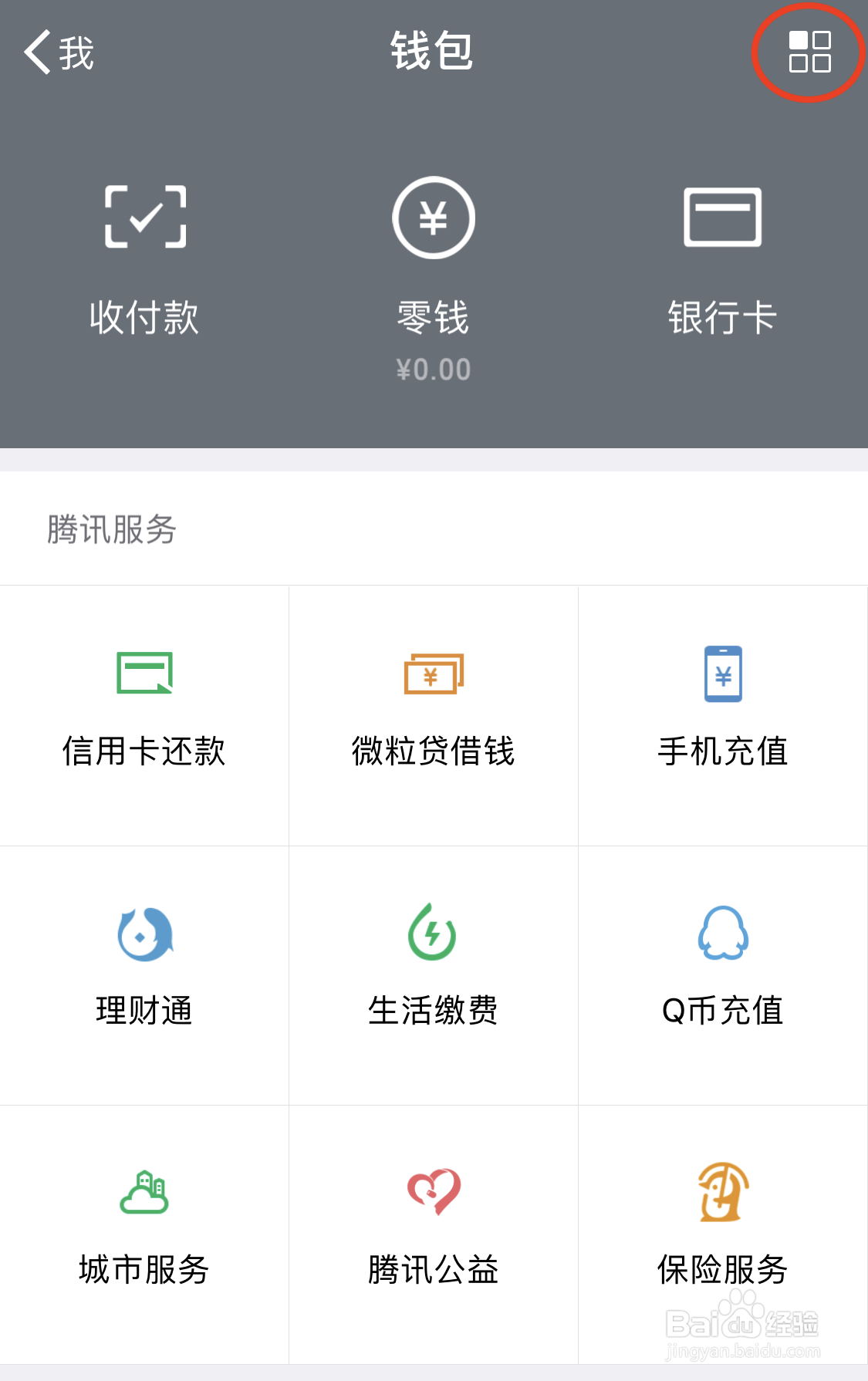Open 零钱 balance yen icon
This screenshot has height=1381, width=868.
pos(434,218)
